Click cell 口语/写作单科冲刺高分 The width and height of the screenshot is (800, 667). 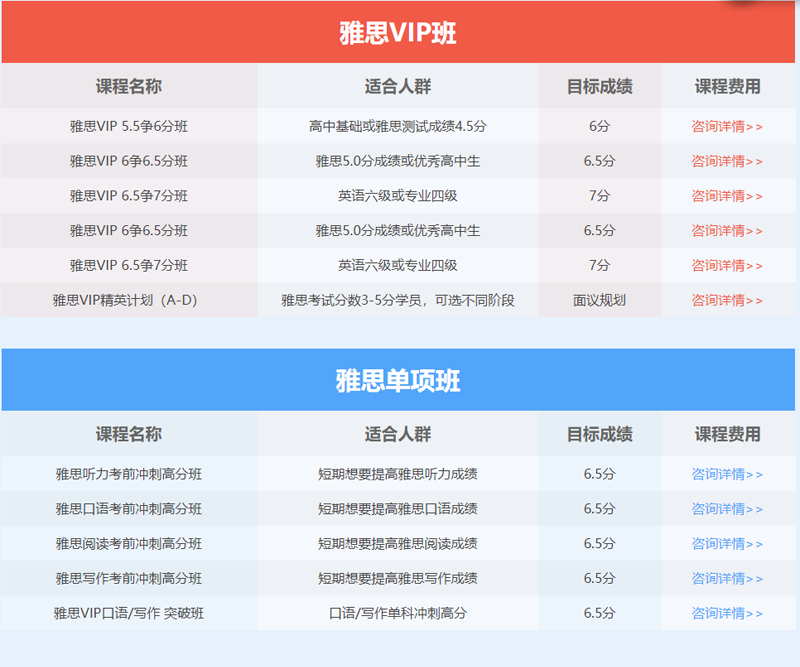tap(398, 613)
